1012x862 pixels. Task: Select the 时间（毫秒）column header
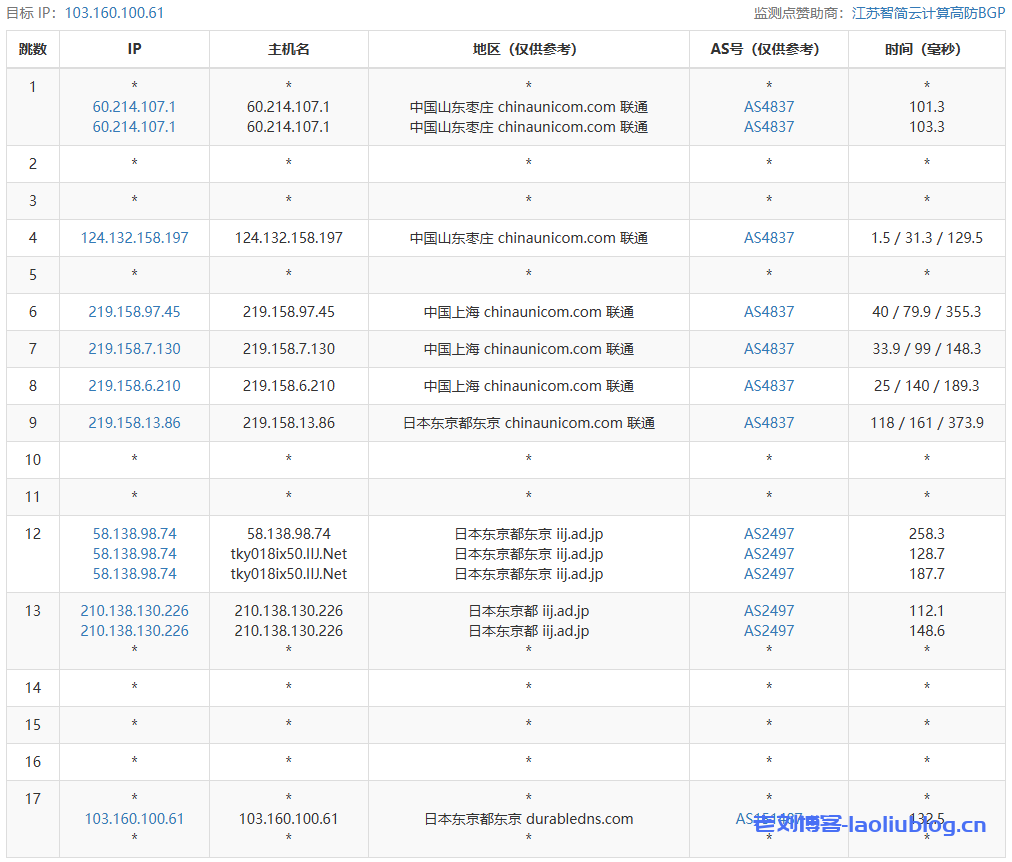click(926, 48)
